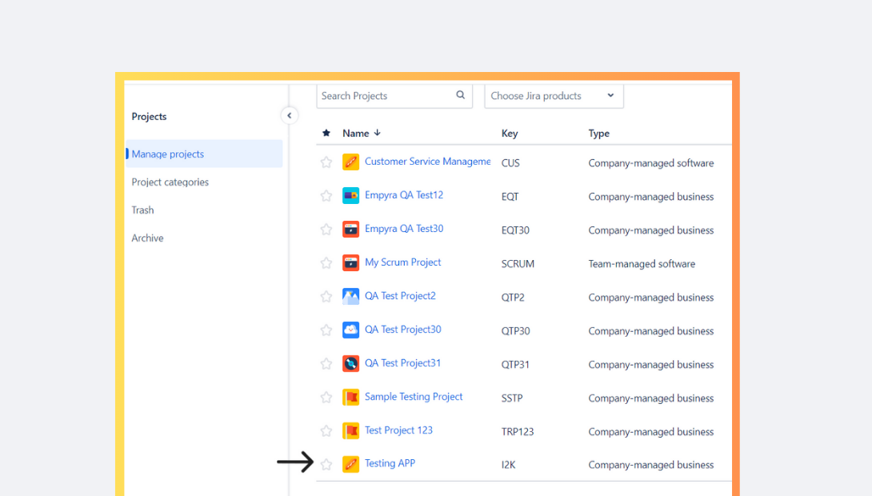Image resolution: width=872 pixels, height=496 pixels.
Task: Star the Customer Service Management project
Action: 326,162
